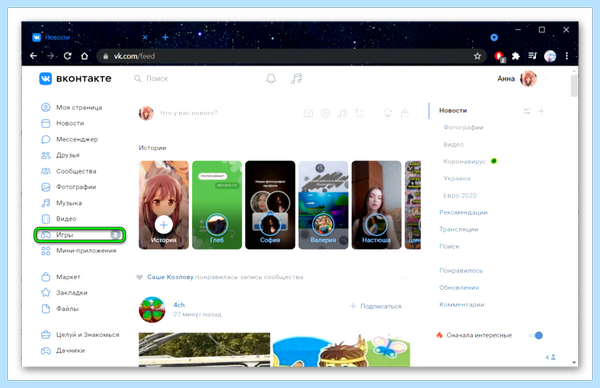The height and width of the screenshot is (388, 600).
Task: Open the Chrome three-dot menu
Action: click(x=567, y=56)
